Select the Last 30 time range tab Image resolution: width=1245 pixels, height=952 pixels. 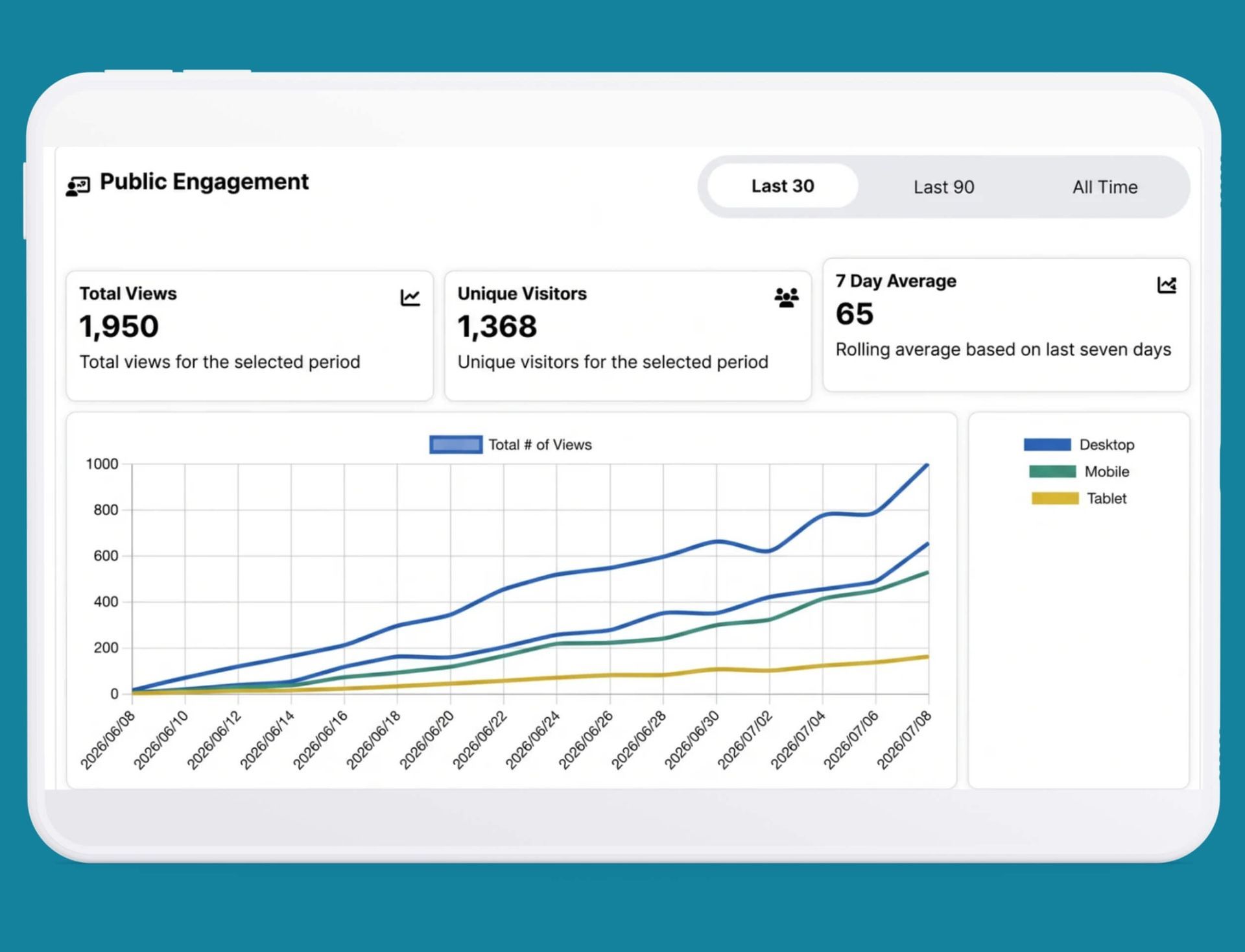pos(783,186)
